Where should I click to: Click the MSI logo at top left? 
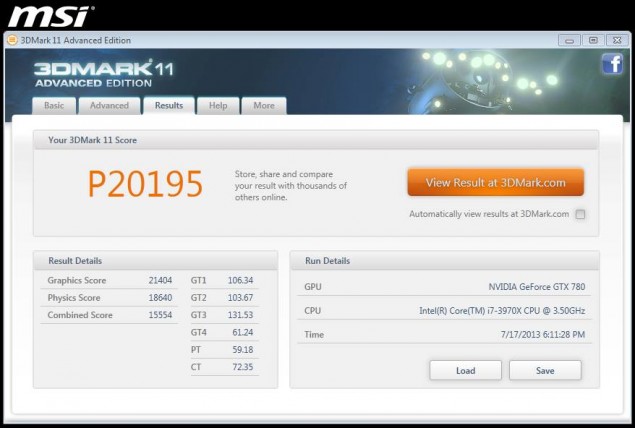click(51, 14)
